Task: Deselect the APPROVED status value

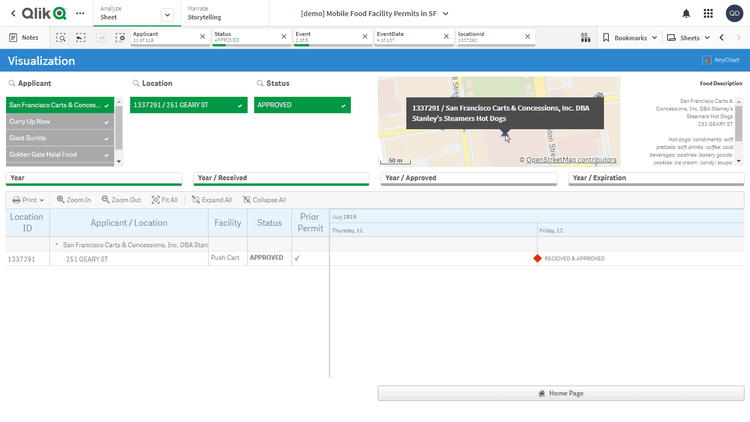Action: point(302,104)
